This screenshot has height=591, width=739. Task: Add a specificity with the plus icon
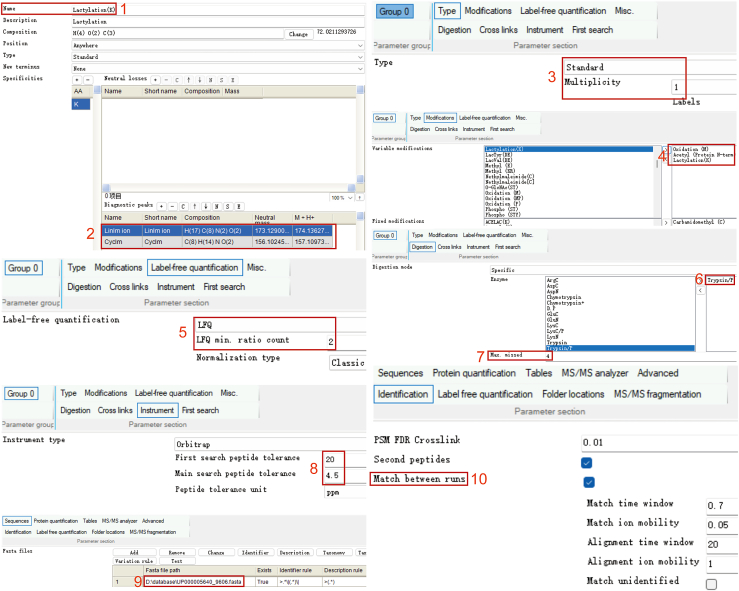pyautogui.click(x=77, y=80)
